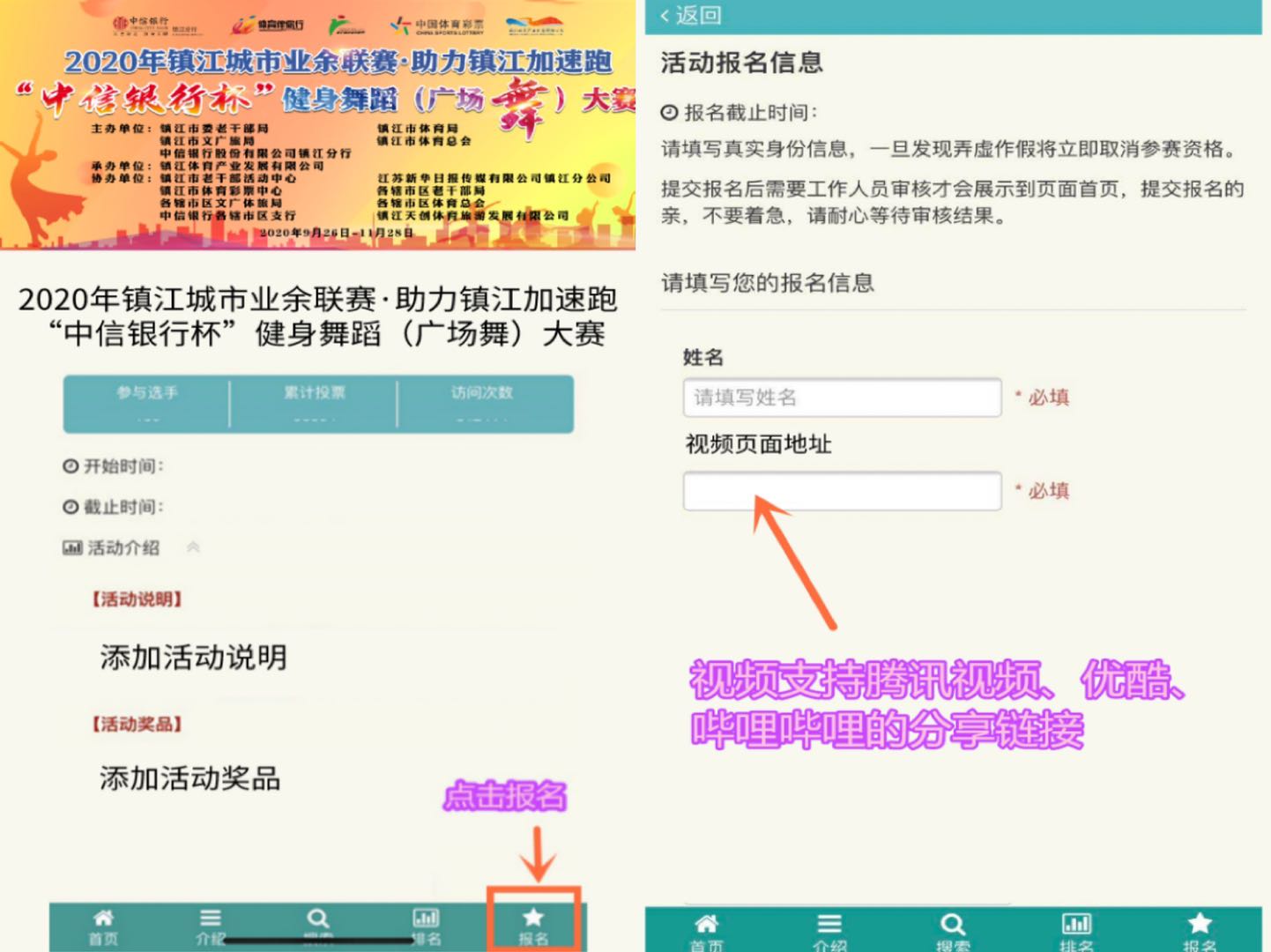
Task: Click the 添加活动说明 text
Action: pyautogui.click(x=193, y=657)
